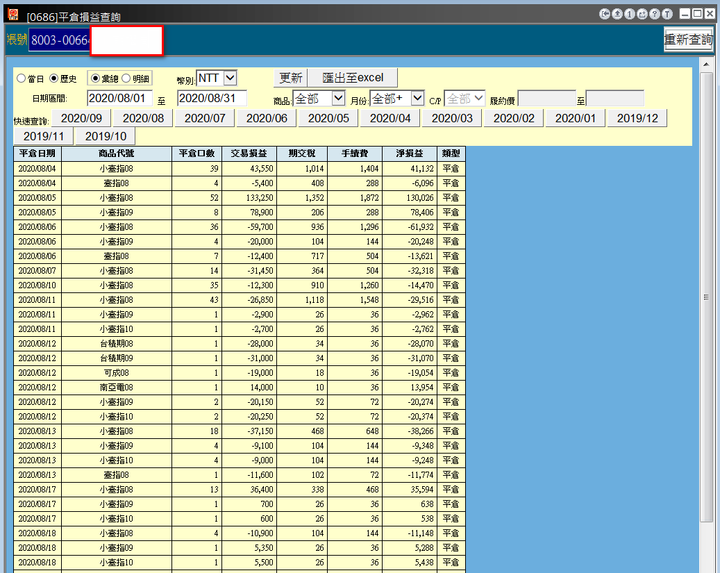Quick query month 2020/07
The image size is (720, 573).
coord(205,118)
